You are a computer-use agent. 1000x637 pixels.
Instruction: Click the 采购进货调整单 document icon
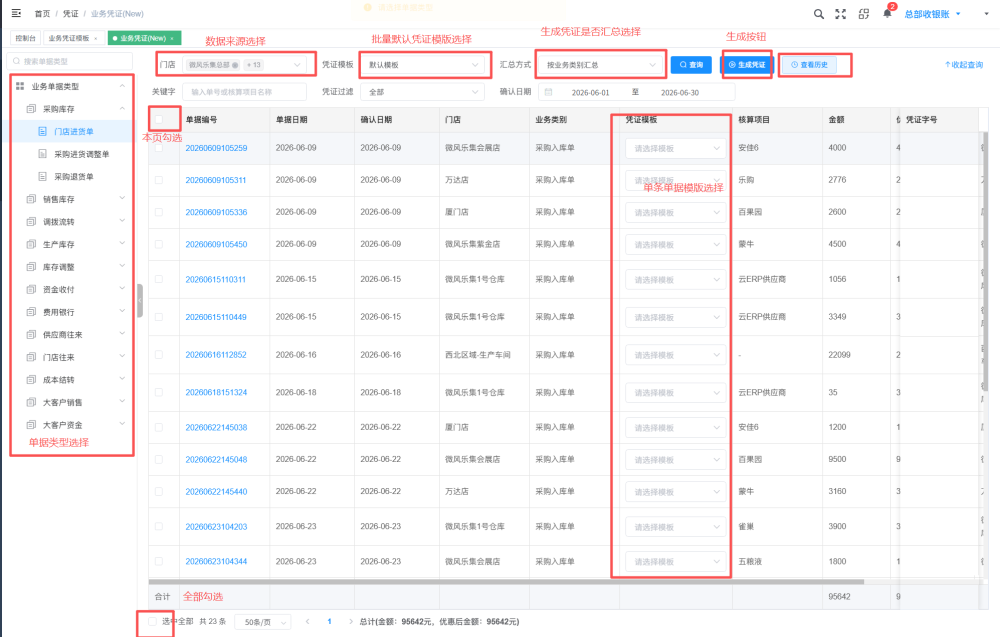(x=43, y=154)
